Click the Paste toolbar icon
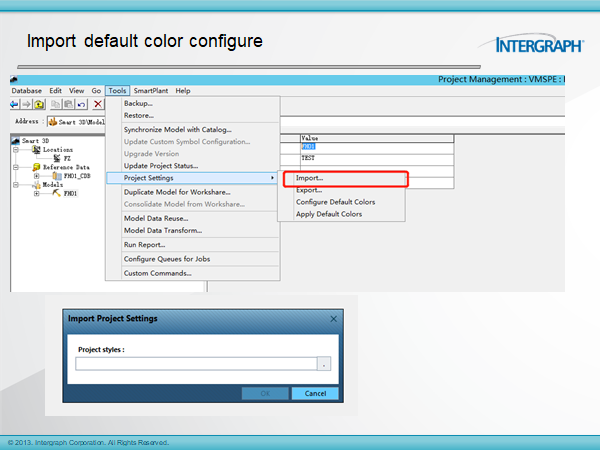Viewport: 600px width, 450px height. tap(68, 104)
